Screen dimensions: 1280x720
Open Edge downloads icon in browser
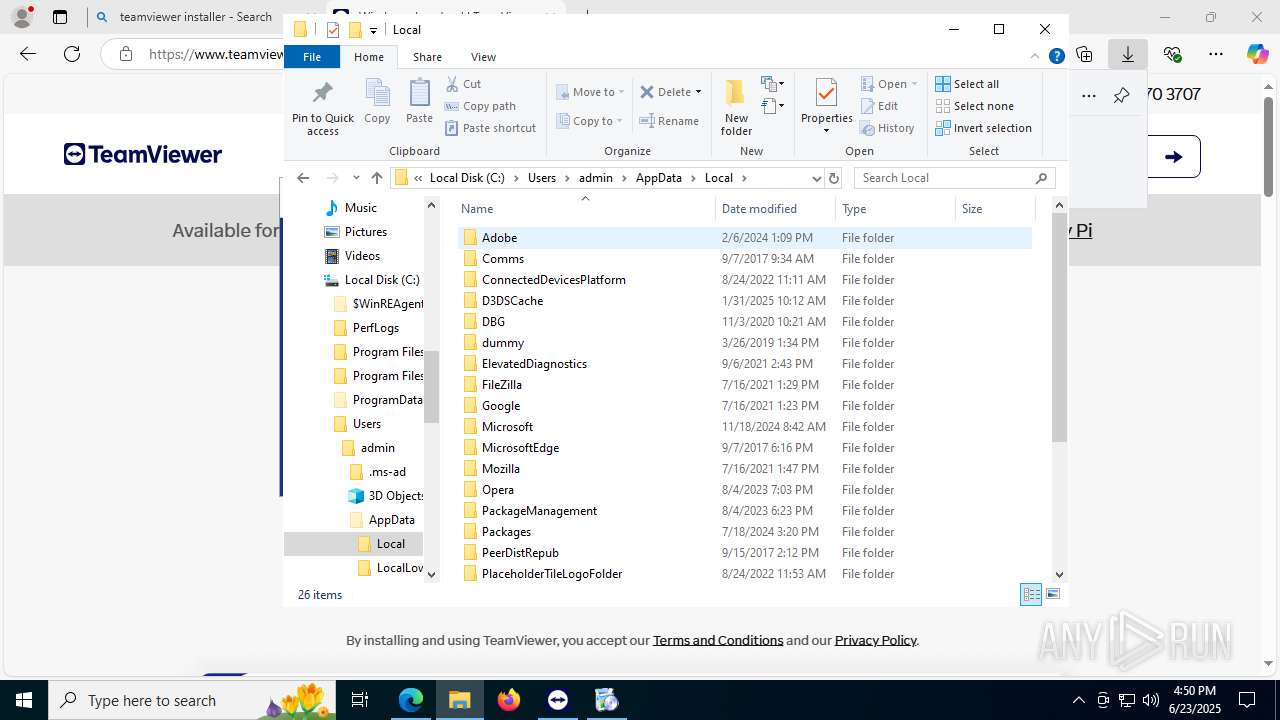[1127, 54]
